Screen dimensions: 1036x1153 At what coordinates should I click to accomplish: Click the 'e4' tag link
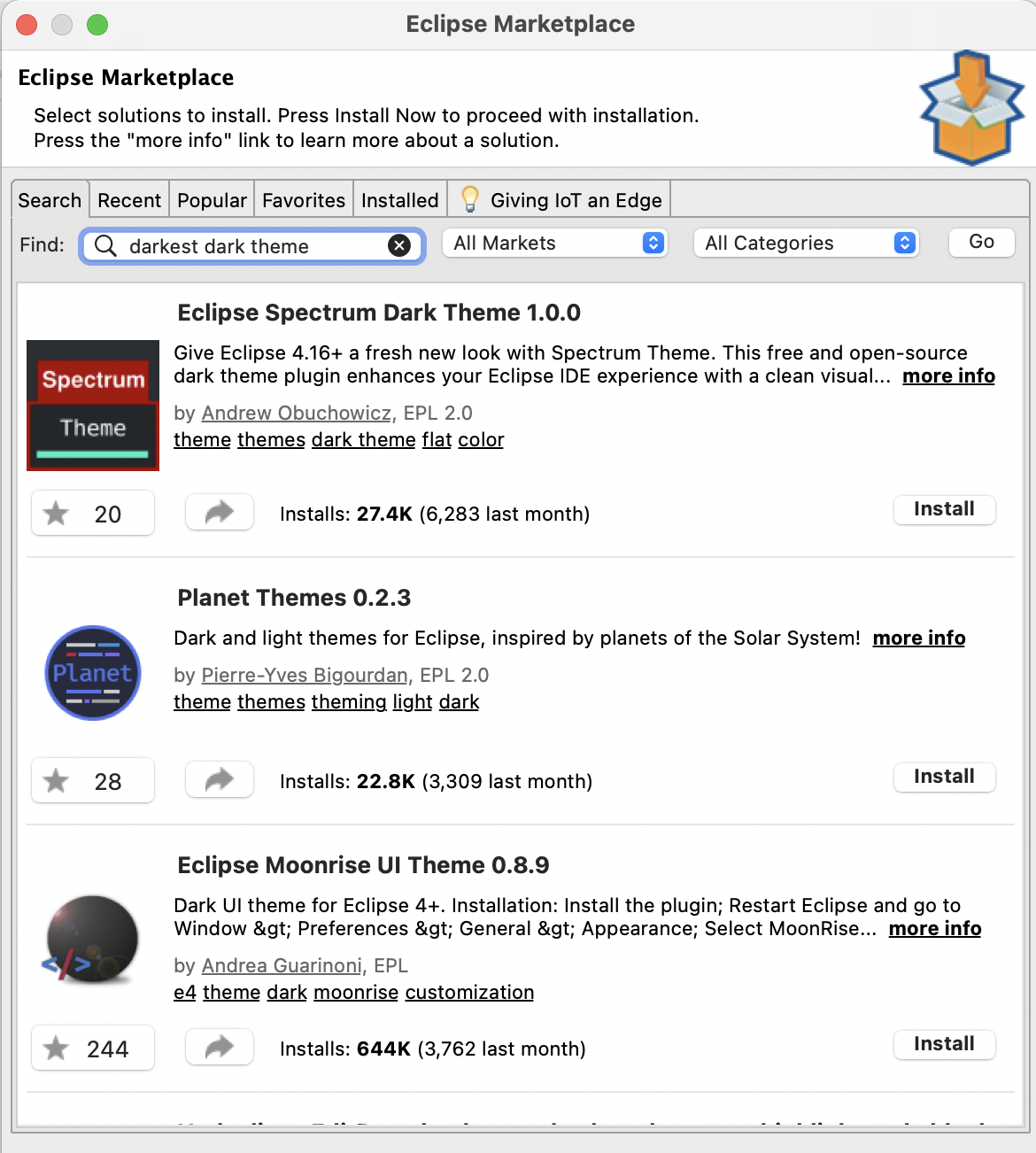(x=185, y=992)
